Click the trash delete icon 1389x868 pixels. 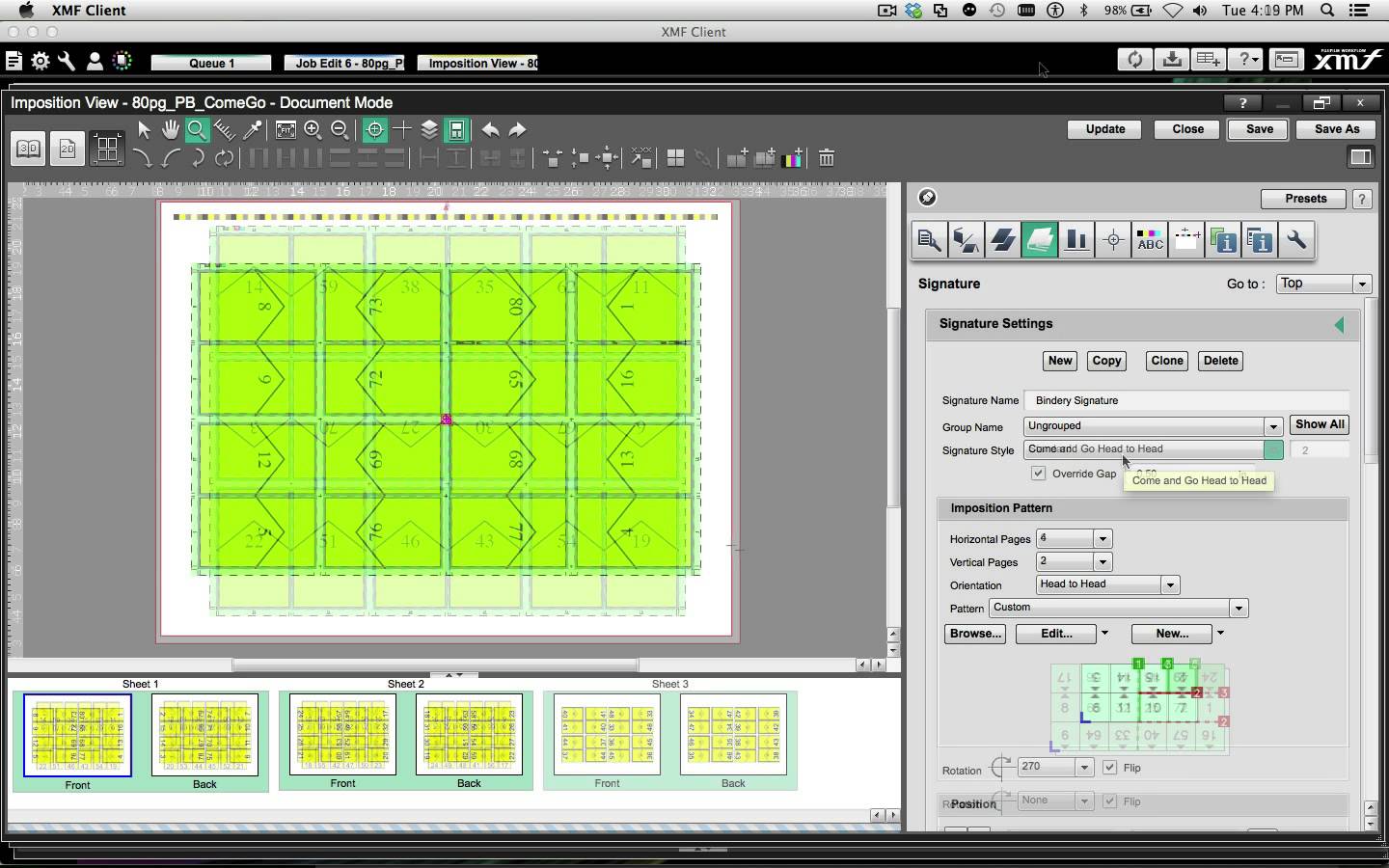click(827, 158)
